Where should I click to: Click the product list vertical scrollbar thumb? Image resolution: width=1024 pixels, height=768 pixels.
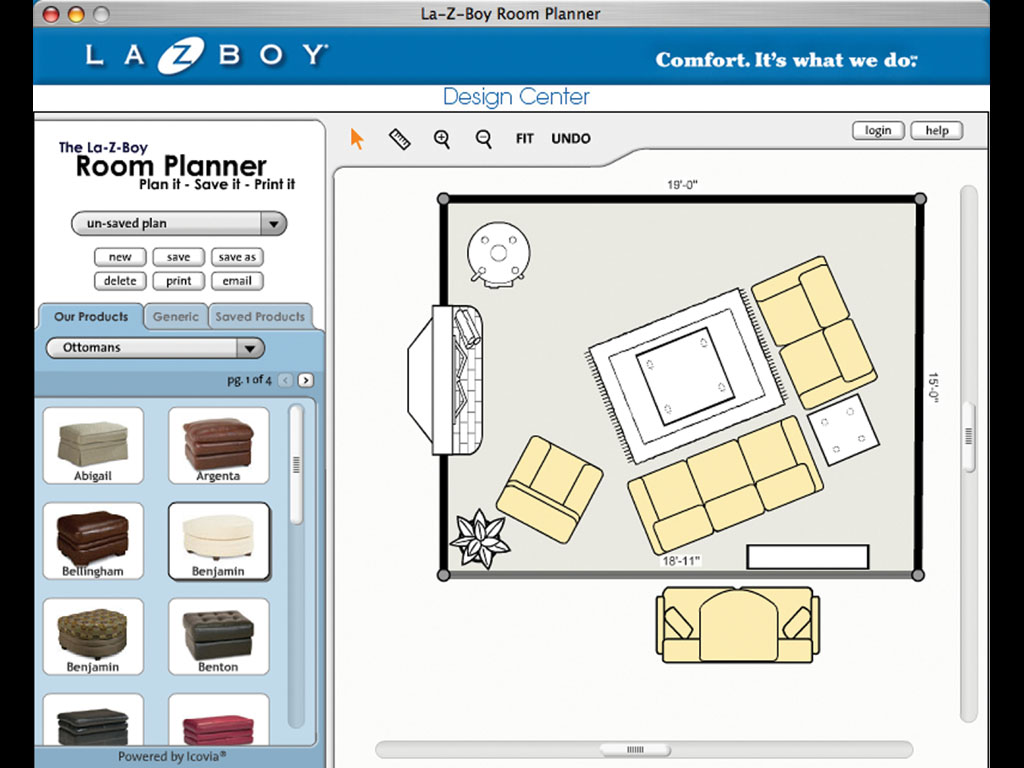coord(296,465)
